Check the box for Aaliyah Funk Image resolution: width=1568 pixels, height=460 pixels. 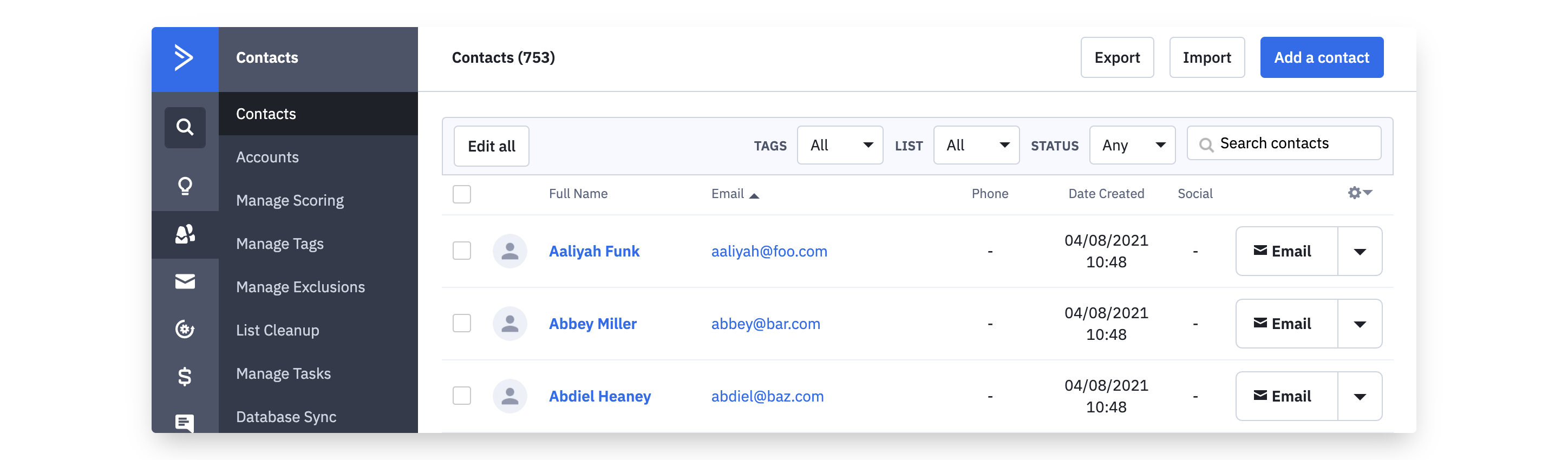462,251
